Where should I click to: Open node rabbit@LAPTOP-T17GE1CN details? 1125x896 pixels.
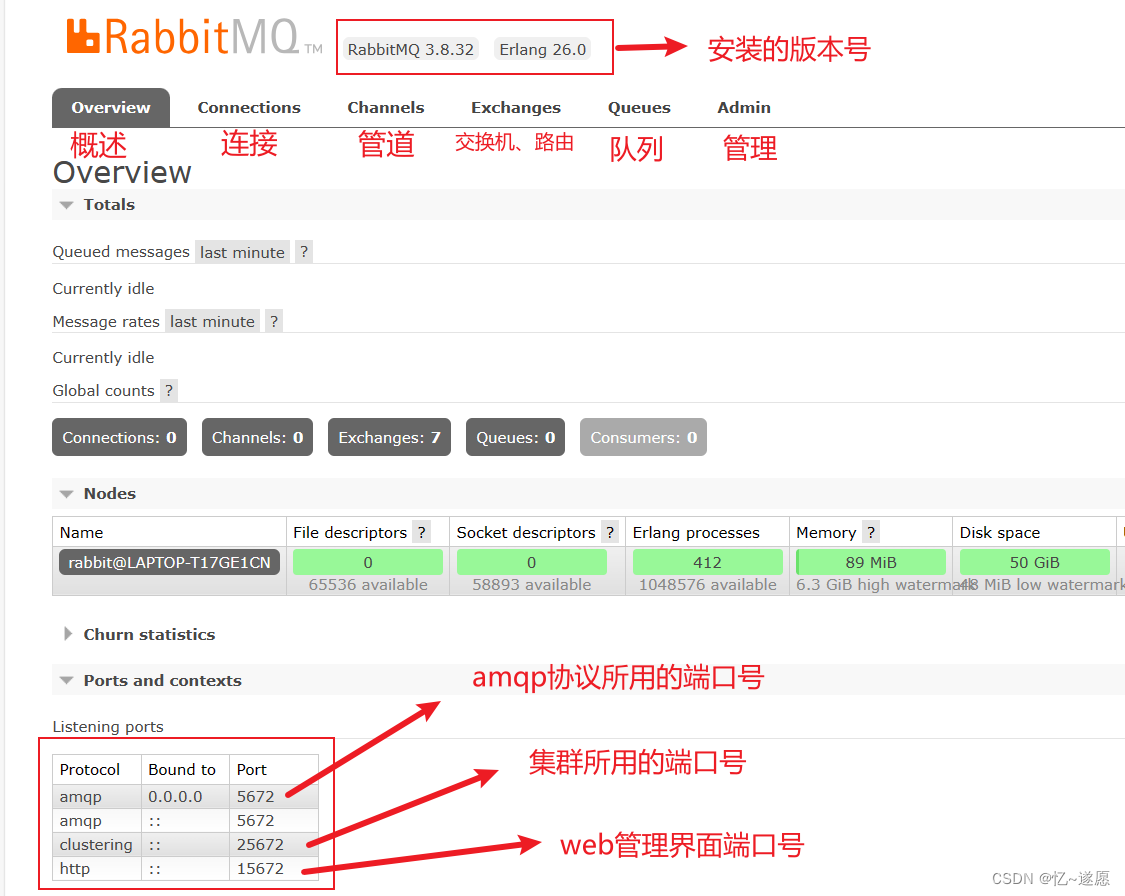tap(169, 562)
